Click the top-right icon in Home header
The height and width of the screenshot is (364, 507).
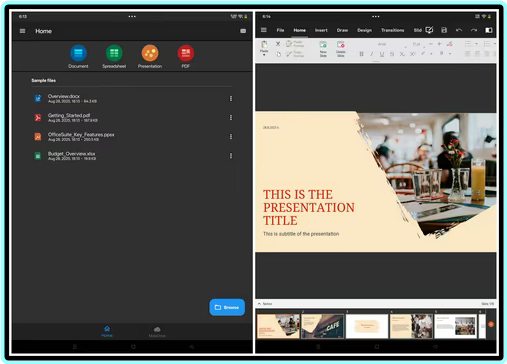[x=243, y=31]
